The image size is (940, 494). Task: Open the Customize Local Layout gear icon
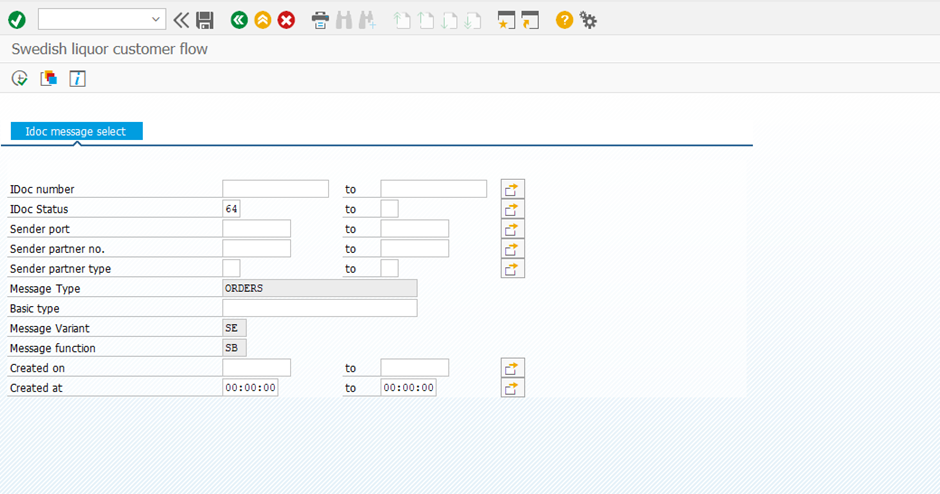pos(589,19)
